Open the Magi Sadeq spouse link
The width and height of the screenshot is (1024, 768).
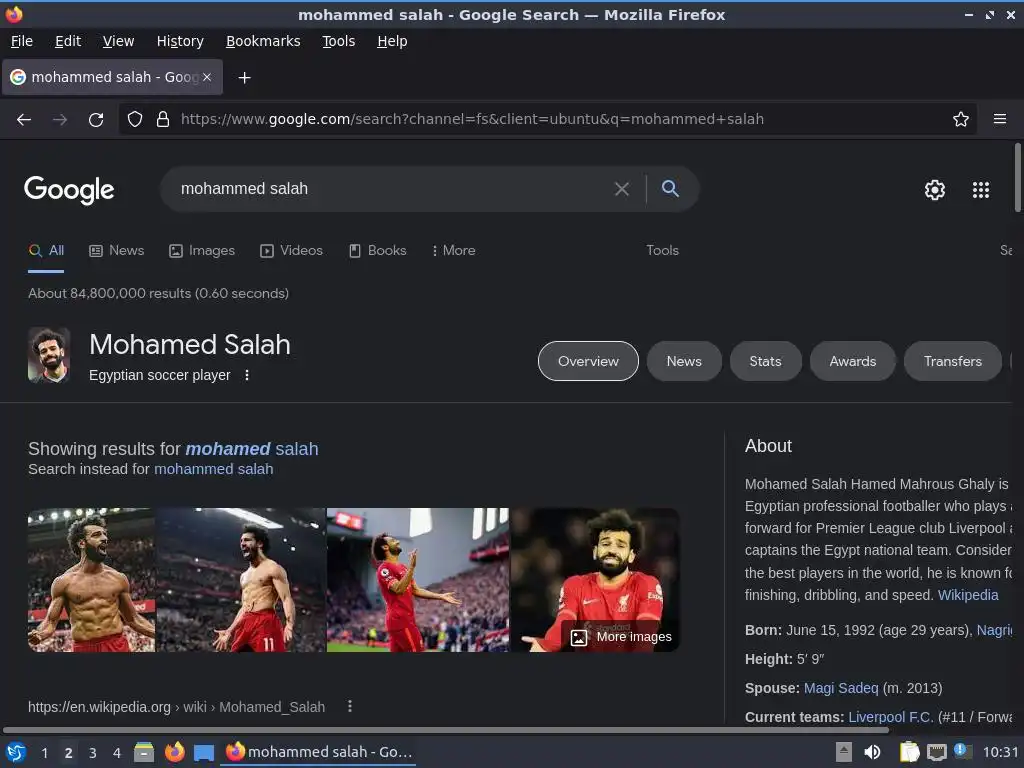pyautogui.click(x=840, y=688)
